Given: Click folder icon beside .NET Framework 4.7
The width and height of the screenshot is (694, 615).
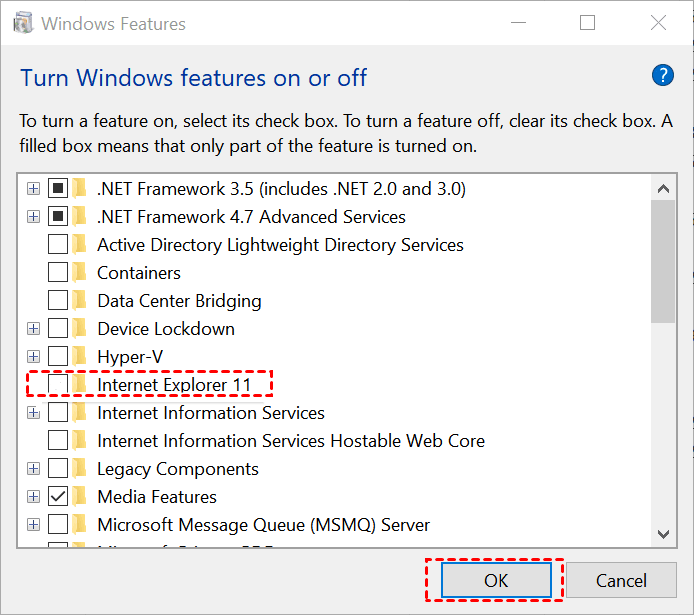Looking at the screenshot, I should (80, 217).
